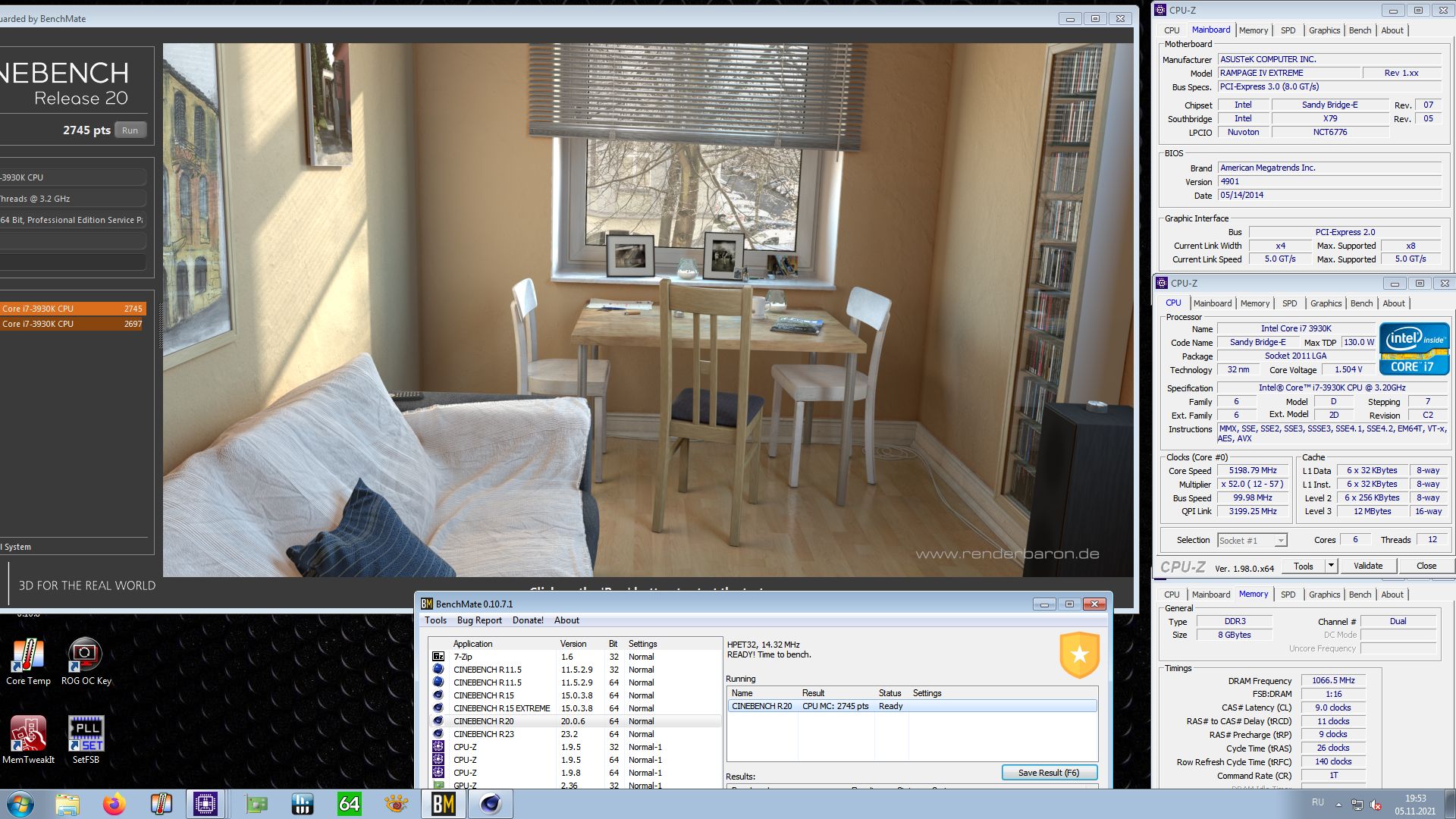Open About tab in bottom CPU-Z window
The width and height of the screenshot is (1456, 819).
coord(1392,595)
